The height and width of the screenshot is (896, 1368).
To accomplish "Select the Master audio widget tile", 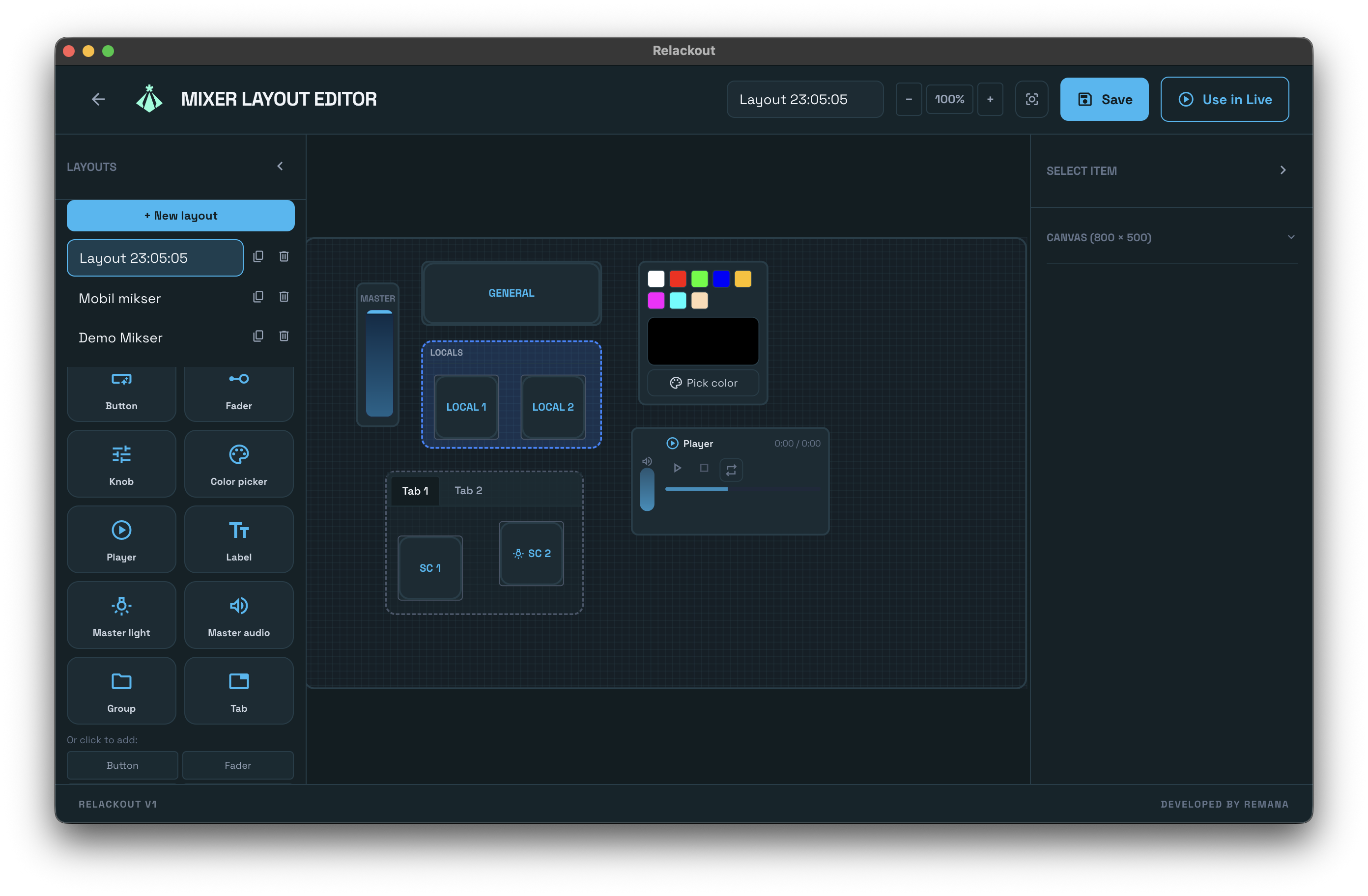I will [238, 615].
